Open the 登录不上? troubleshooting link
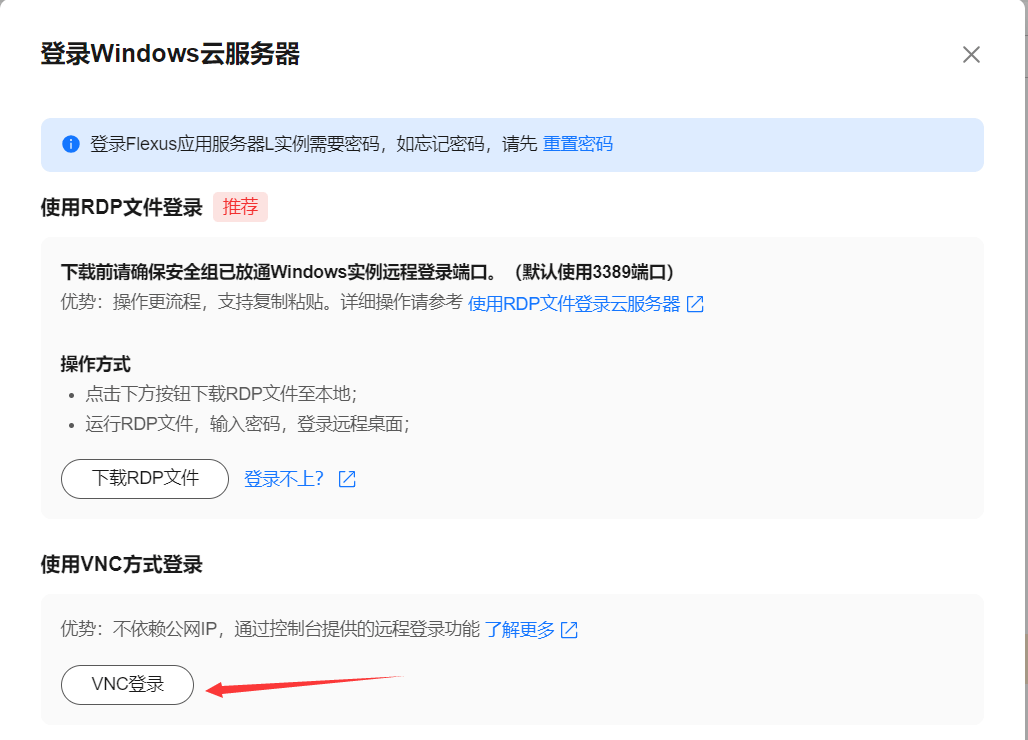Image resolution: width=1028 pixels, height=740 pixels. 284,478
